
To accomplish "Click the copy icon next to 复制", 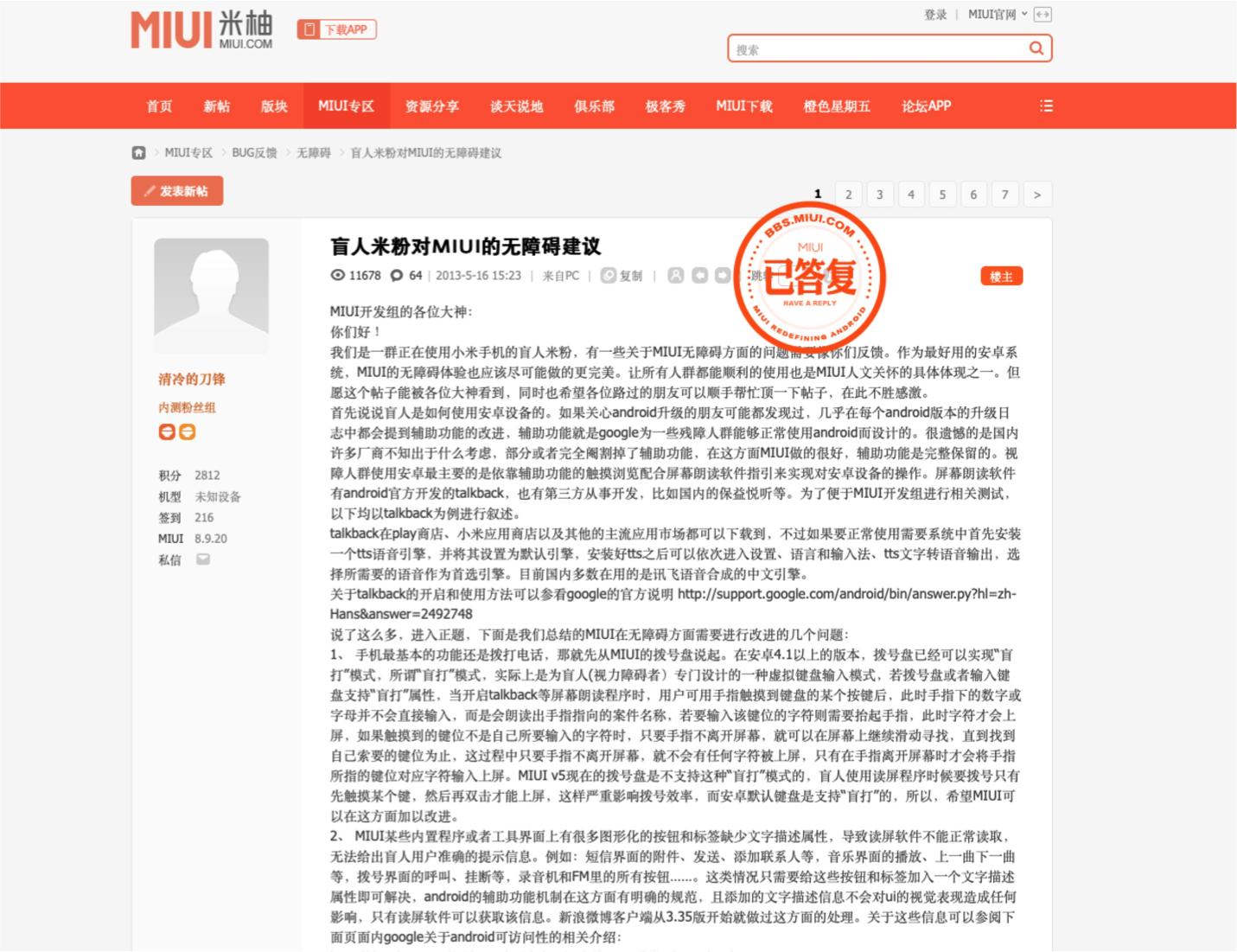I will pos(609,275).
